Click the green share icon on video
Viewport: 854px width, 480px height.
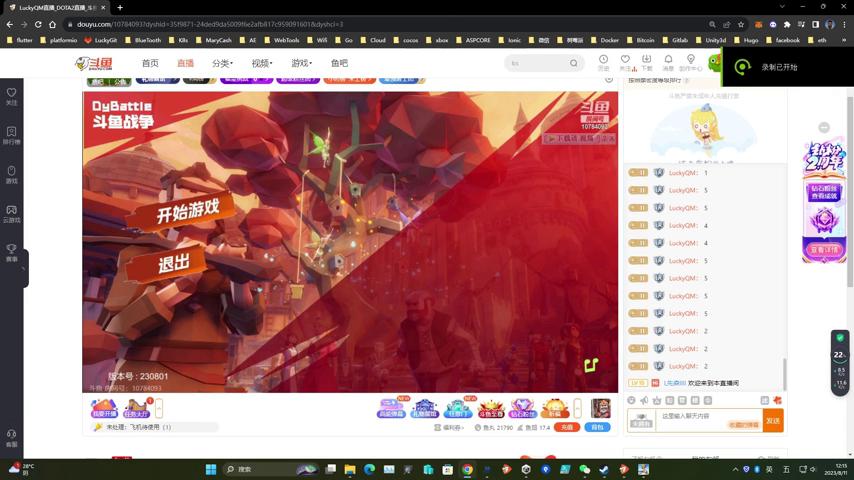pos(591,364)
